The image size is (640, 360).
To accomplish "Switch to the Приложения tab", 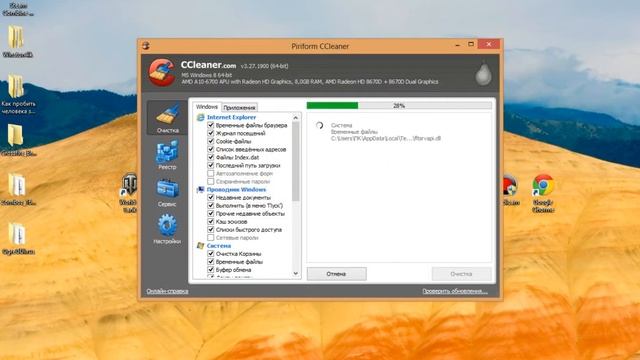I will (239, 107).
